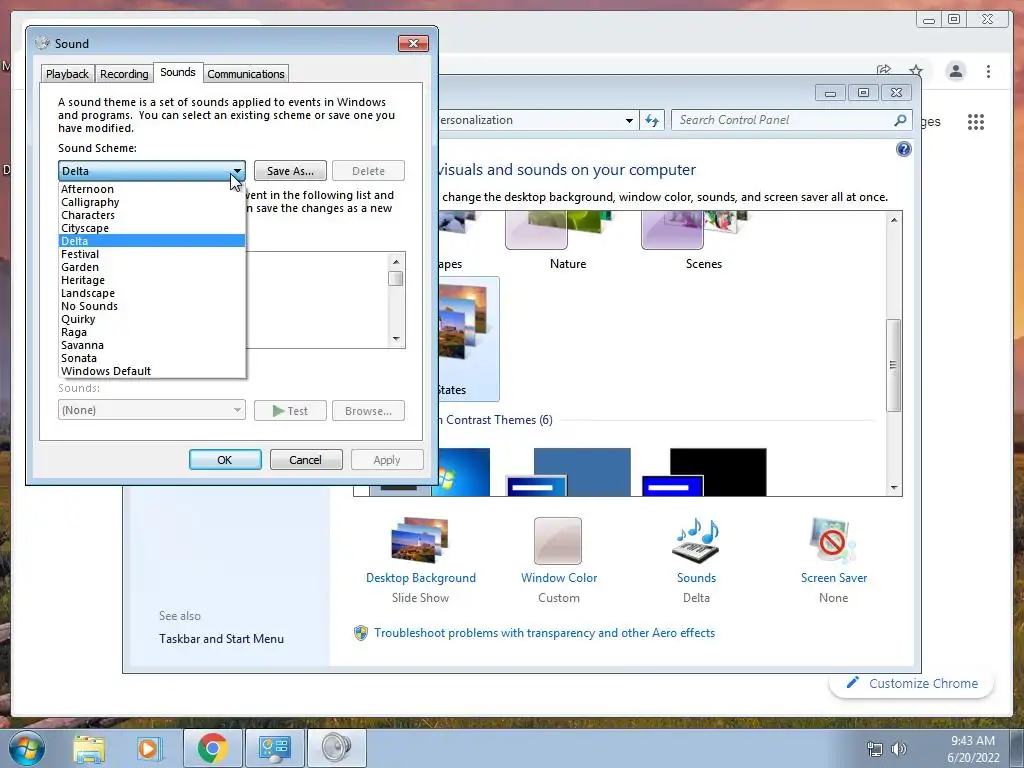Viewport: 1024px width, 768px height.
Task: Switch to the Recording tab
Action: (x=124, y=74)
